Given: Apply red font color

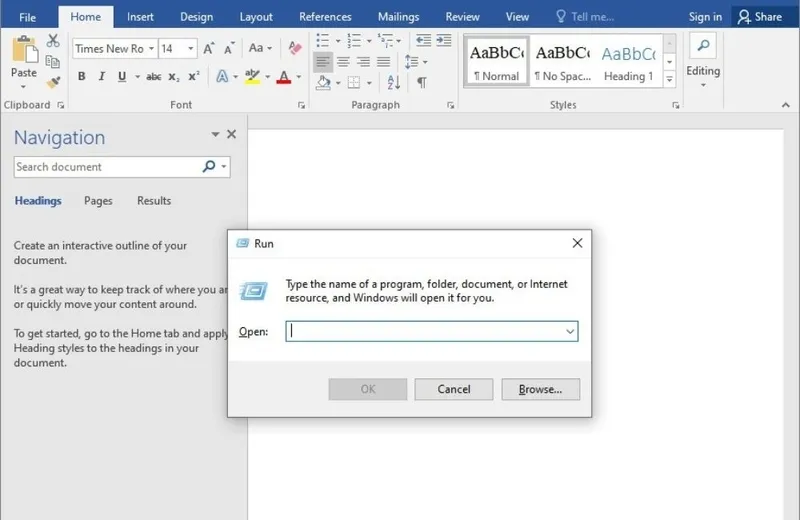Looking at the screenshot, I should [x=284, y=77].
